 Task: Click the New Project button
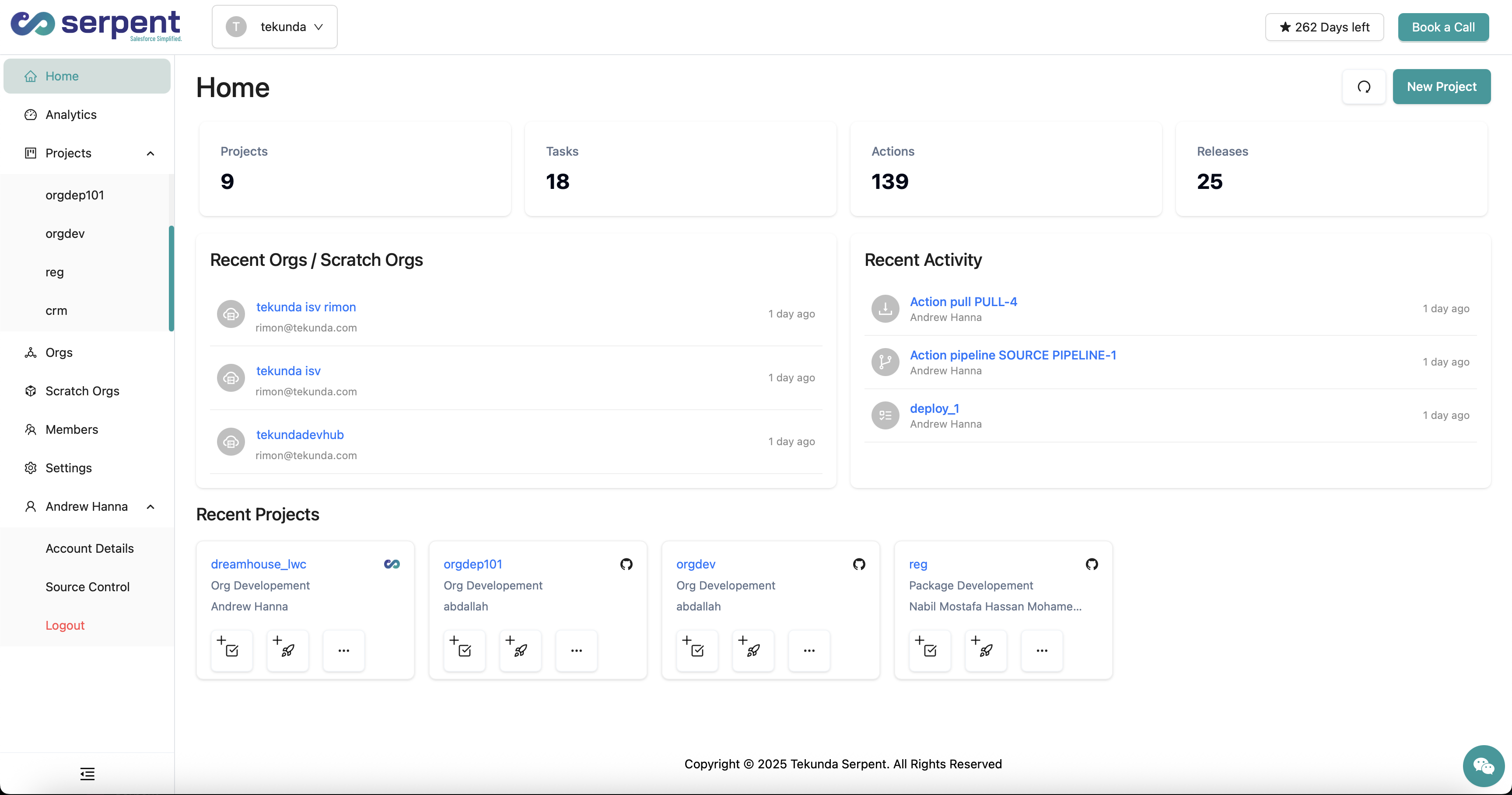click(x=1441, y=87)
